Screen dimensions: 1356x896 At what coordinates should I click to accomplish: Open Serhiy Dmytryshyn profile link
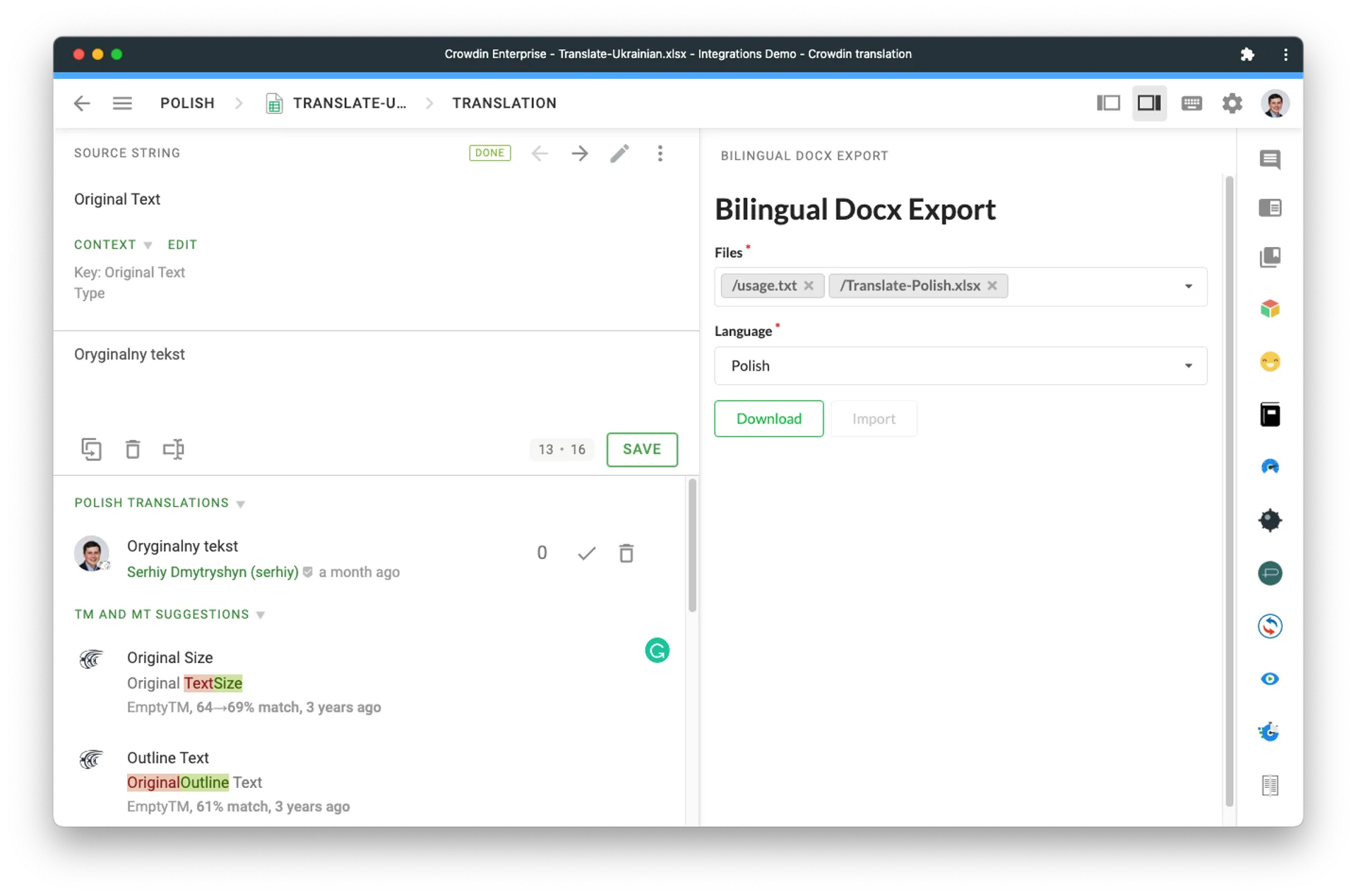tap(213, 572)
